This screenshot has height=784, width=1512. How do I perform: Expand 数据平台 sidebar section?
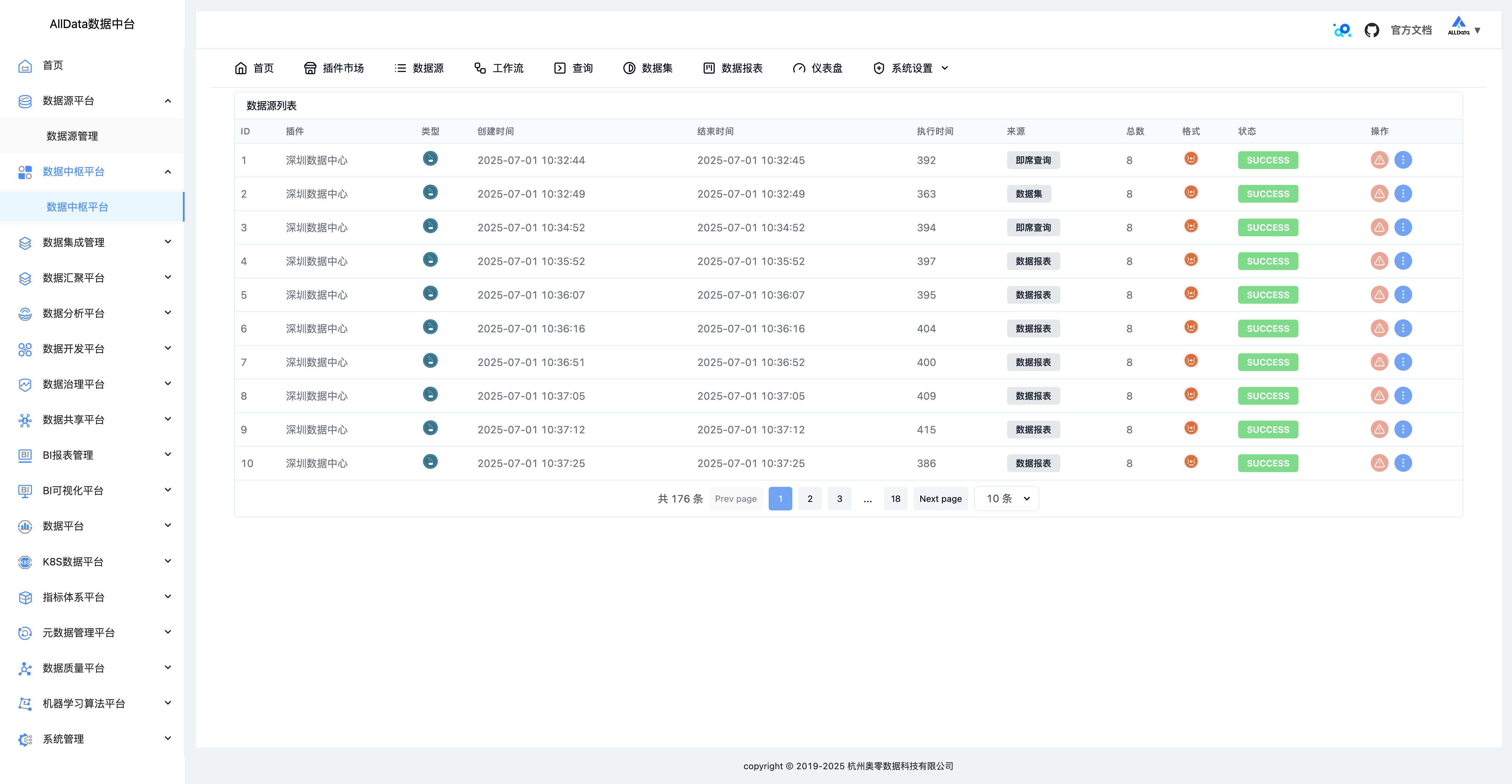(168, 525)
